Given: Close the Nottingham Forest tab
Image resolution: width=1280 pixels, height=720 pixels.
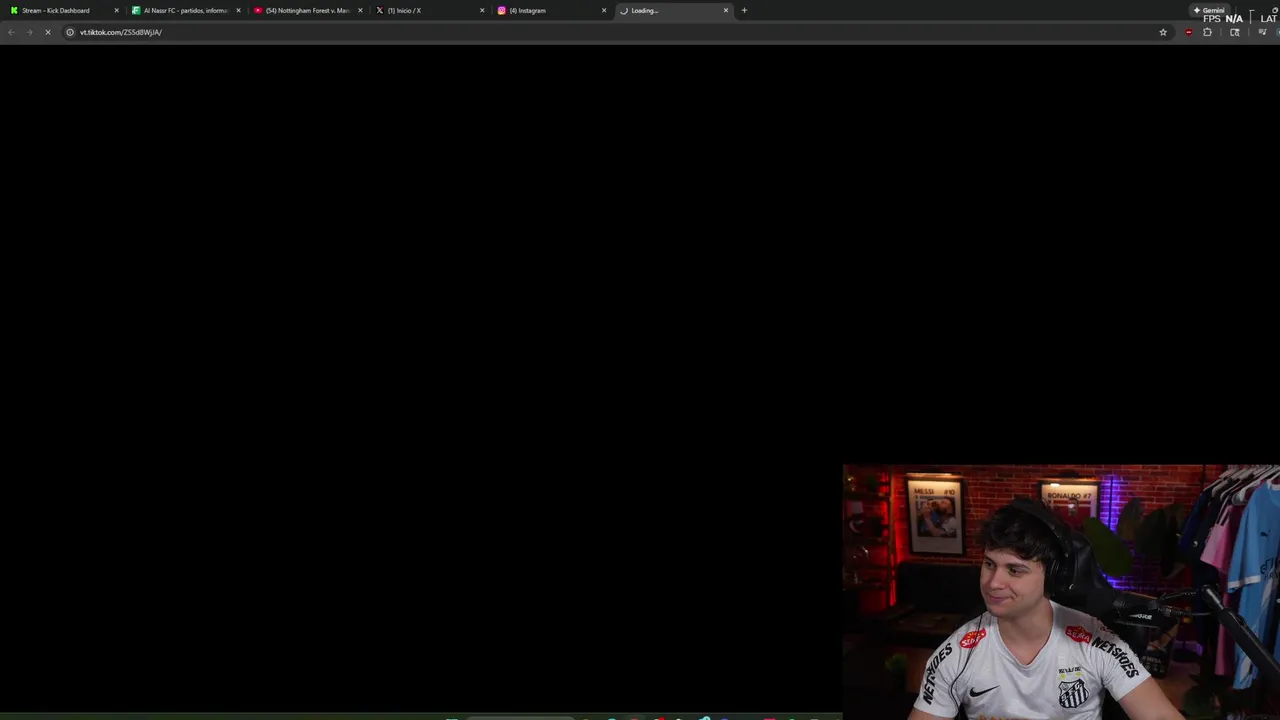Looking at the screenshot, I should click(x=360, y=10).
